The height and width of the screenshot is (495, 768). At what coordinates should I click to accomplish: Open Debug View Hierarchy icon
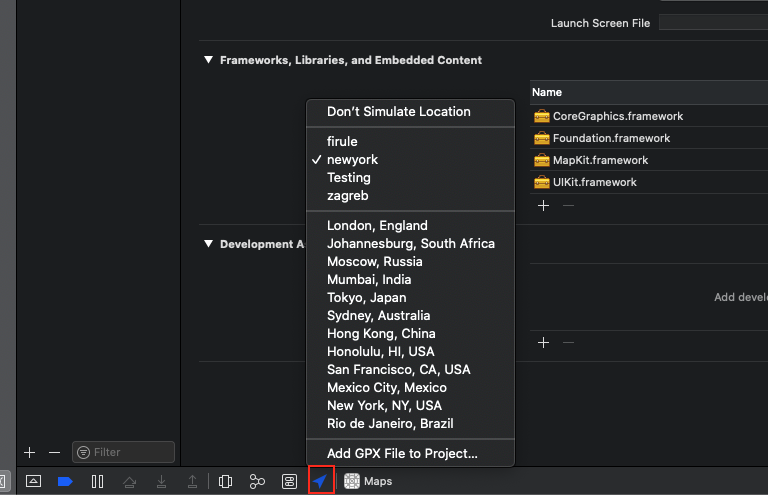225,481
